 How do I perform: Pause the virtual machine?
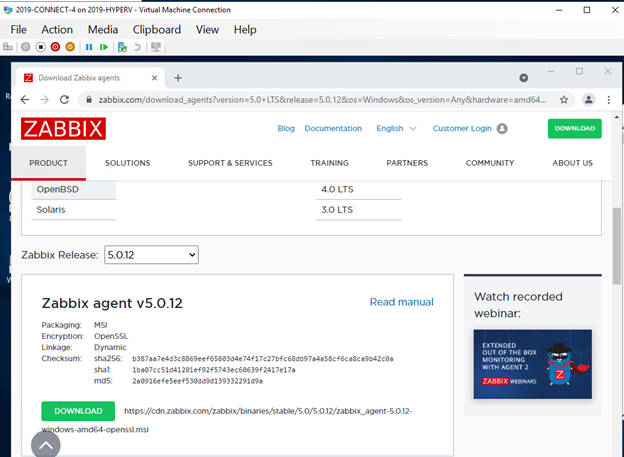pos(89,47)
